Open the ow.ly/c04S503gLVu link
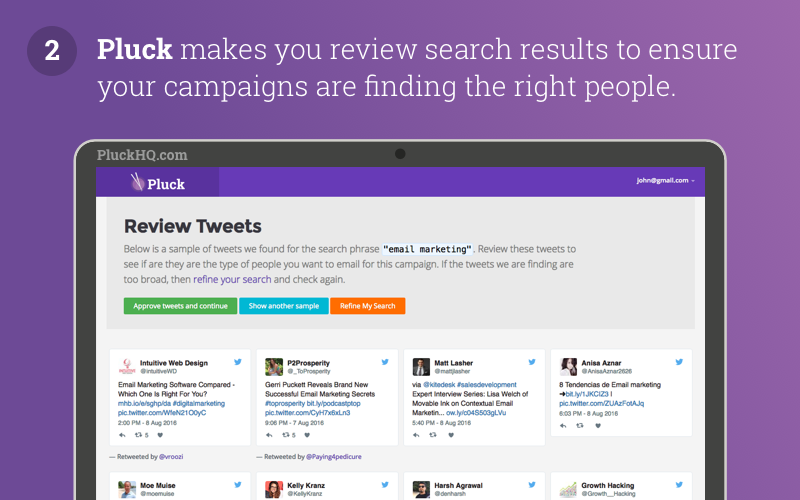Image resolution: width=800 pixels, height=500 pixels. point(476,412)
